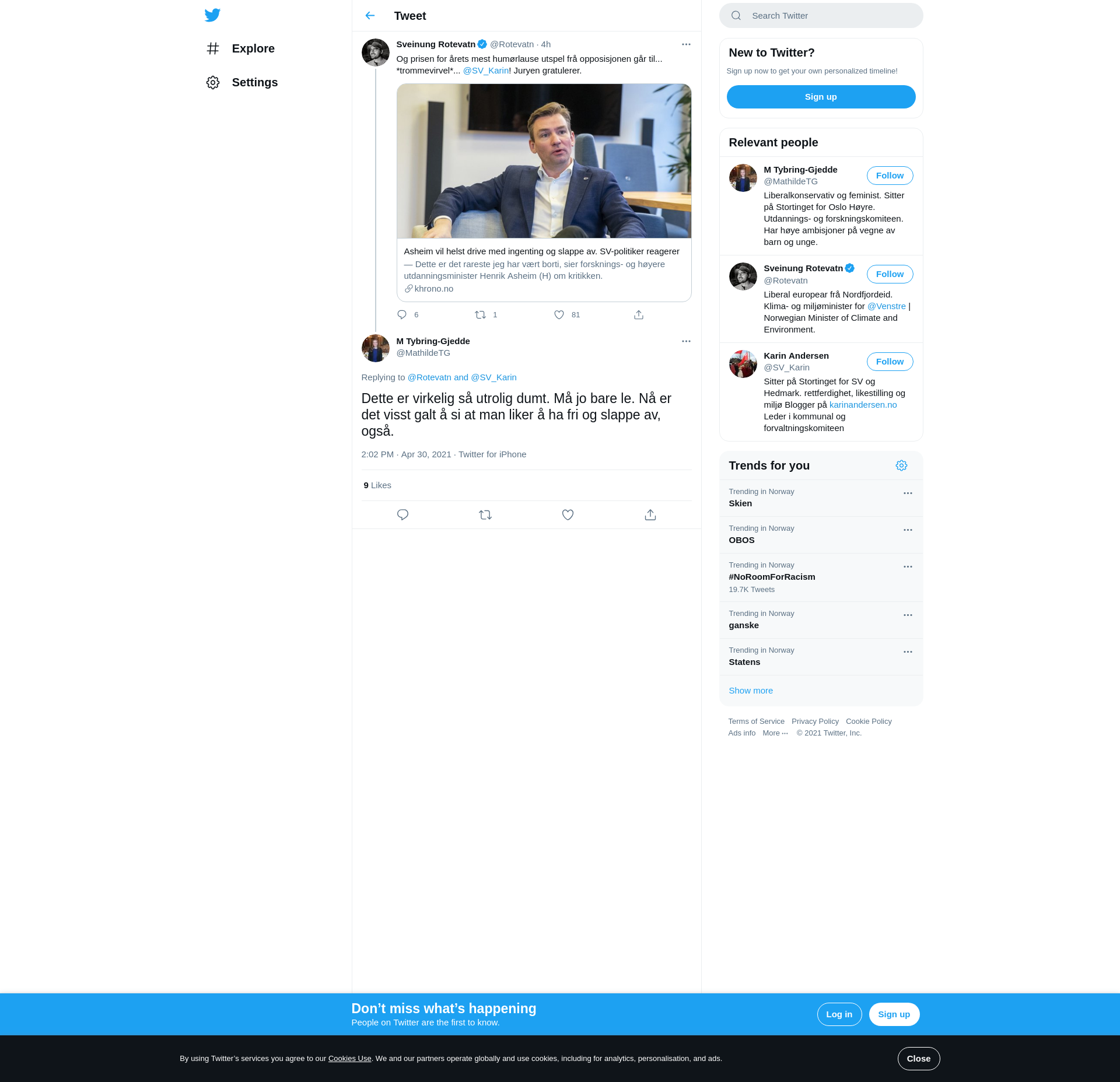Expand the More footer menu
Viewport: 1120px width, 1082px height.
click(775, 733)
